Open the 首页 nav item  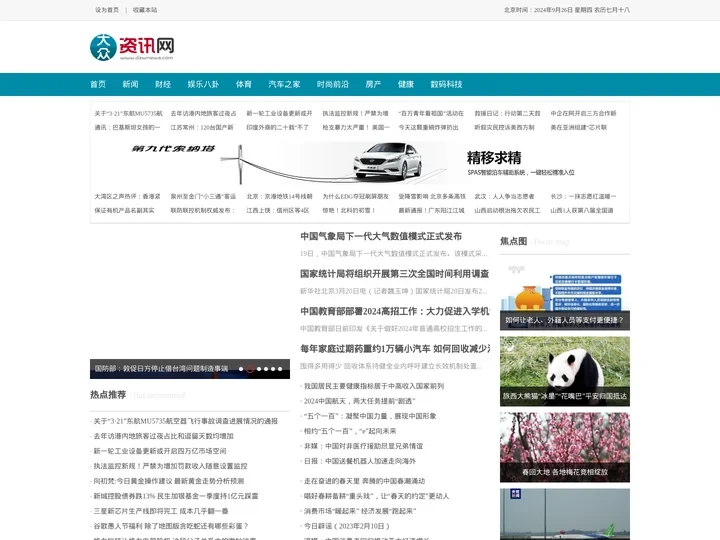coord(98,84)
